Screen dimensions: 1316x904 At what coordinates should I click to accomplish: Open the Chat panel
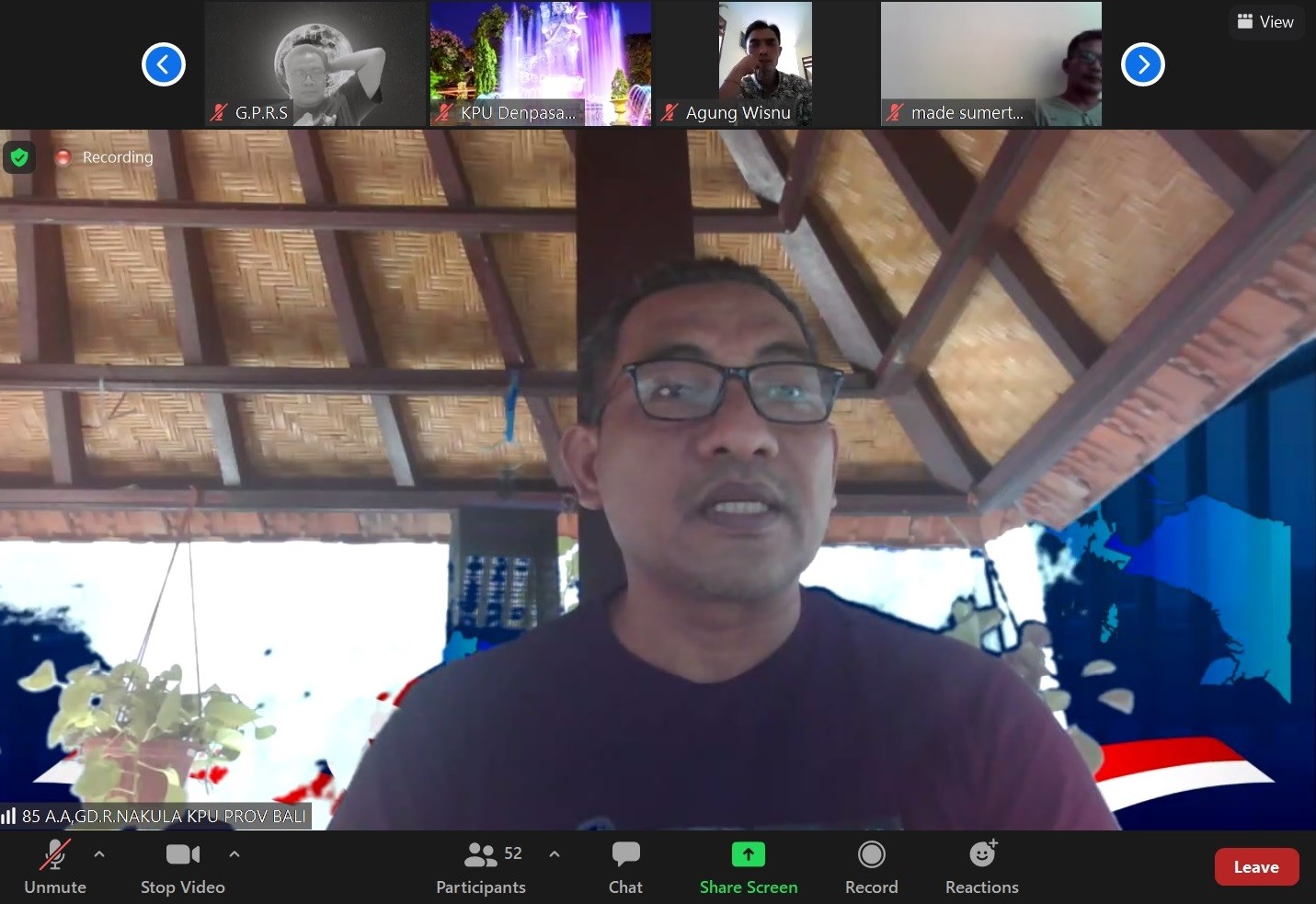coord(625,866)
